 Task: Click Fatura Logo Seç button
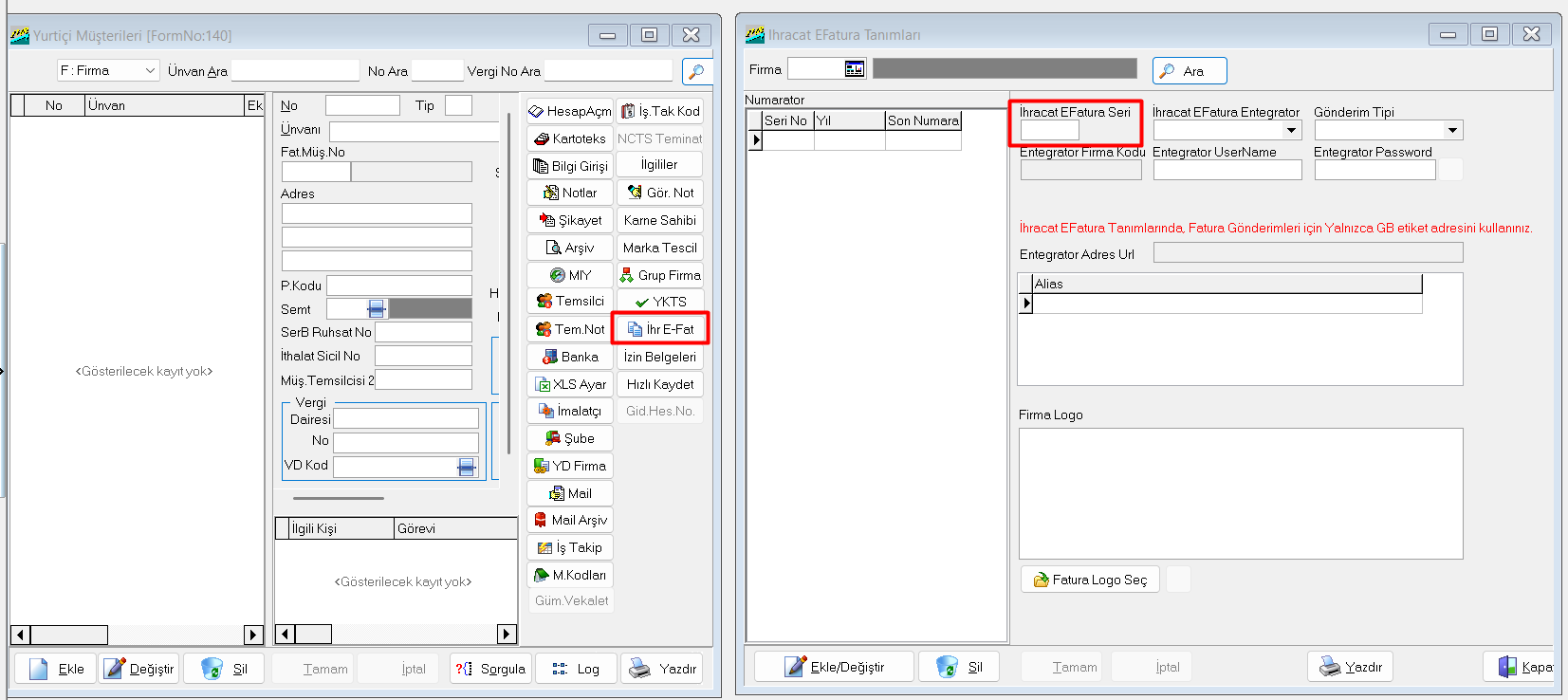1090,580
